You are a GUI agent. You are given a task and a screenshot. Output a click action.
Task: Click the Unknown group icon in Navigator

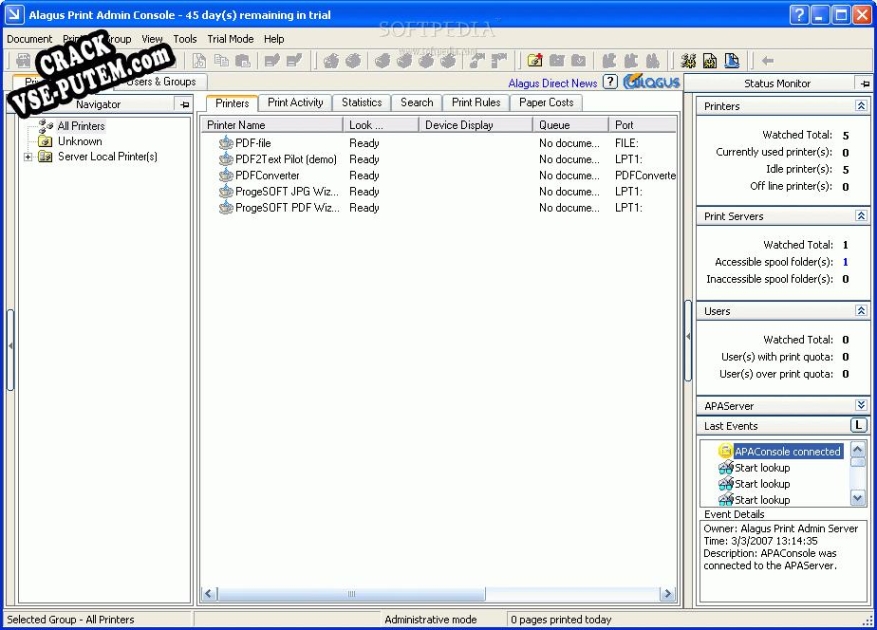point(45,141)
